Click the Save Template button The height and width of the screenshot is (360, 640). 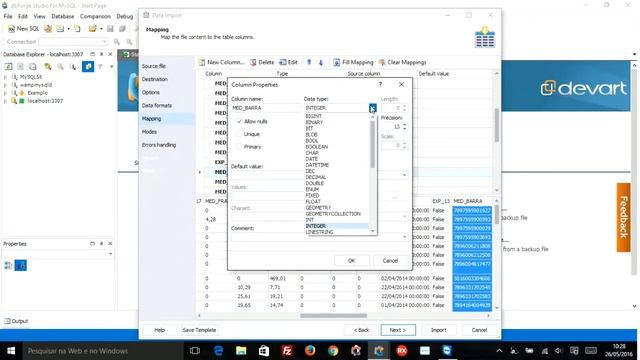click(x=199, y=330)
